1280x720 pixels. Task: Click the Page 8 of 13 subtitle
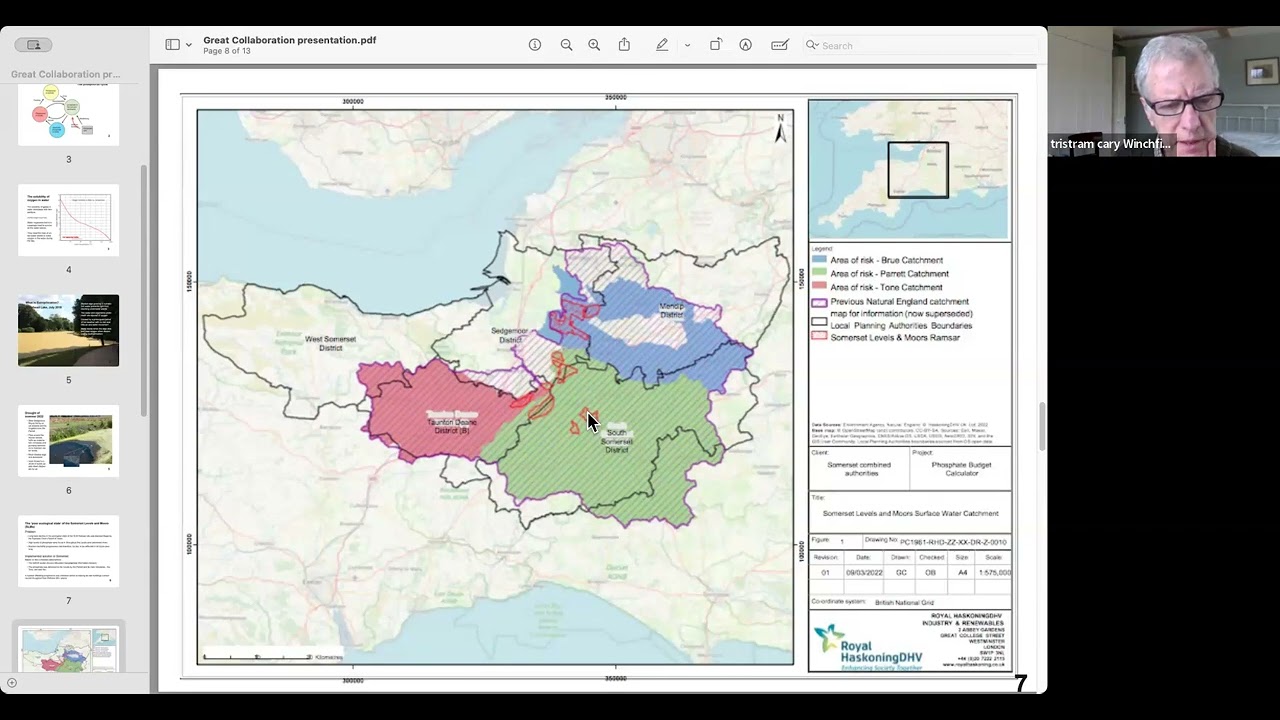[227, 51]
